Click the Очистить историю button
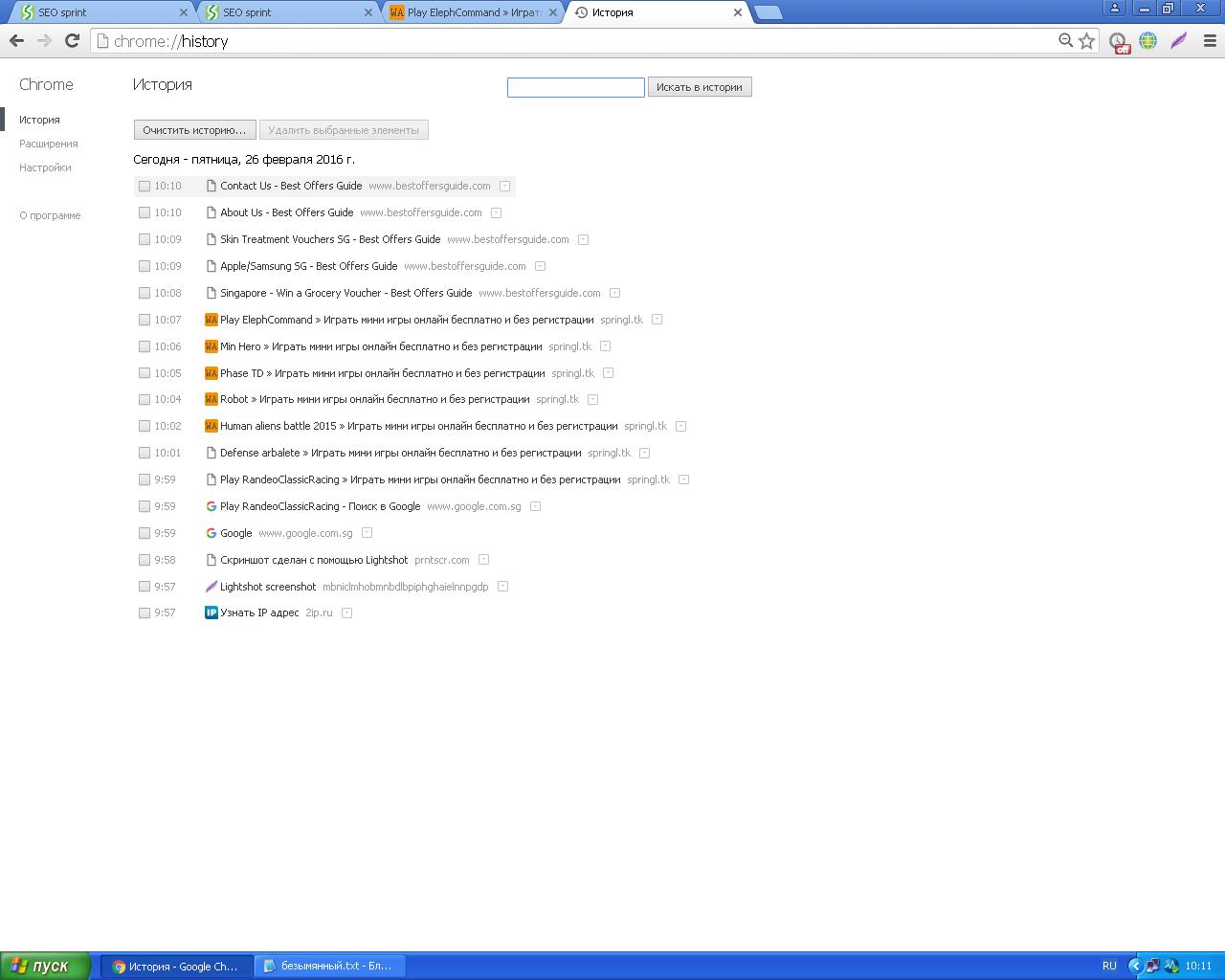1225x980 pixels. [194, 130]
